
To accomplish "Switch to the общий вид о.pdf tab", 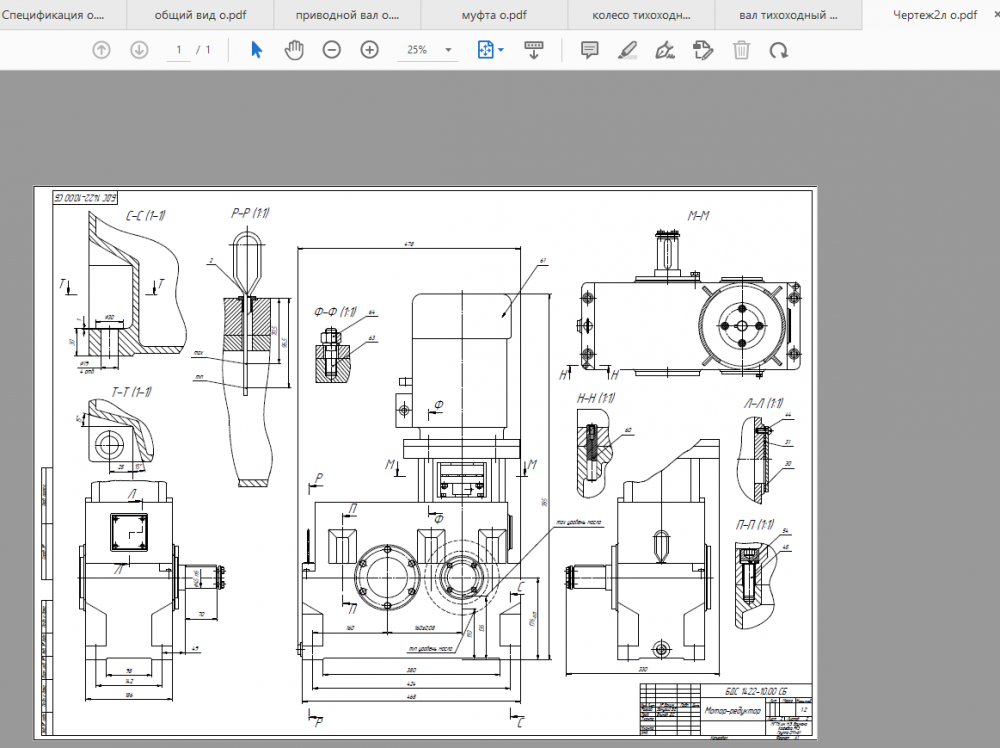I will point(201,15).
